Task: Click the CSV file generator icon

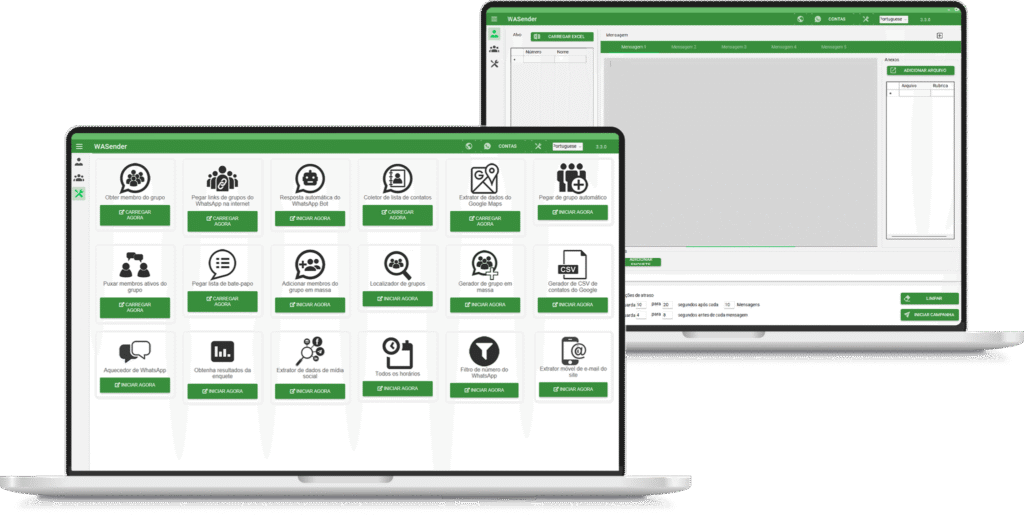Action: (x=572, y=265)
